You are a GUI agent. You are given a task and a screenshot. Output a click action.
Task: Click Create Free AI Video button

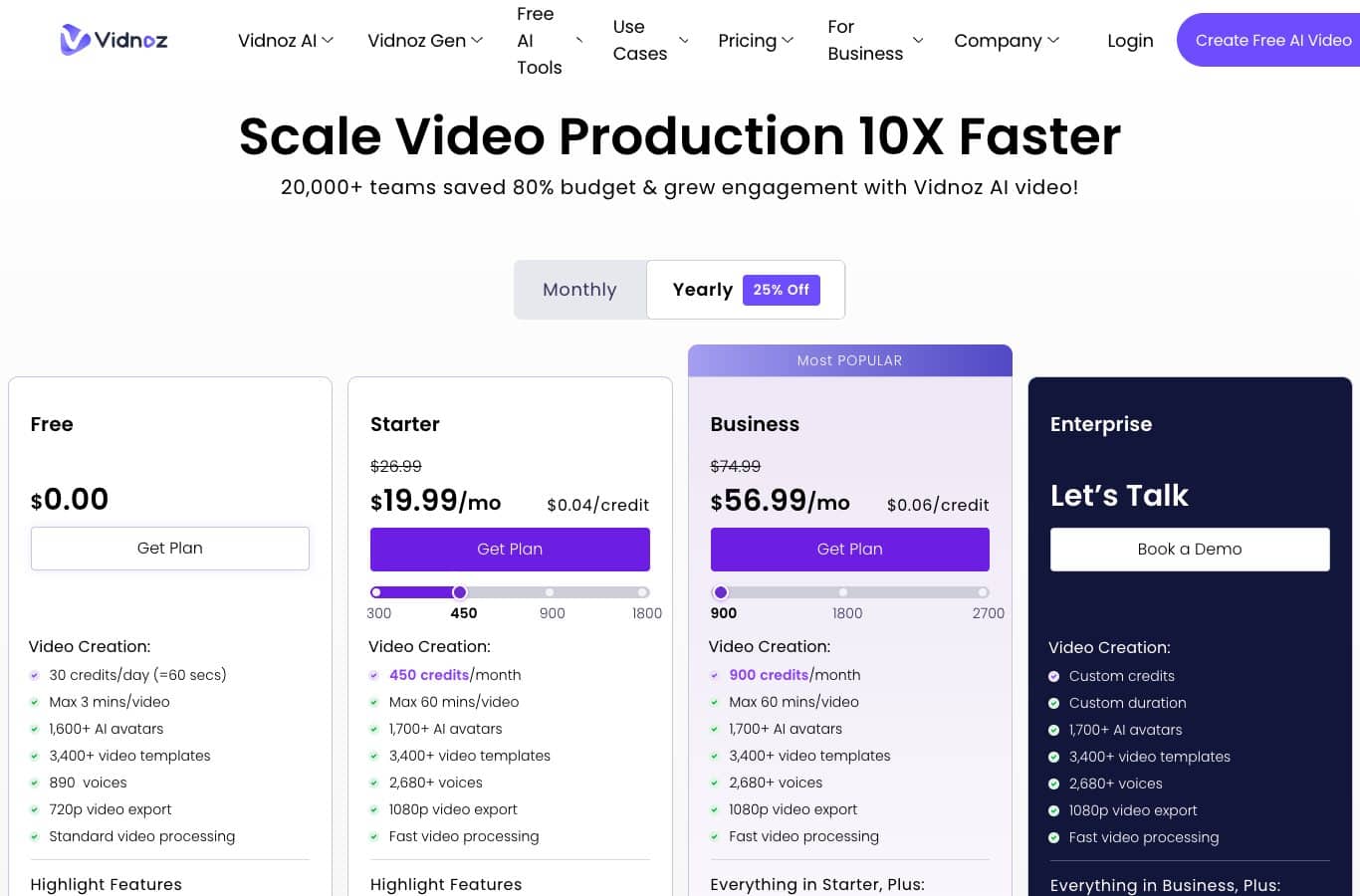[1268, 40]
